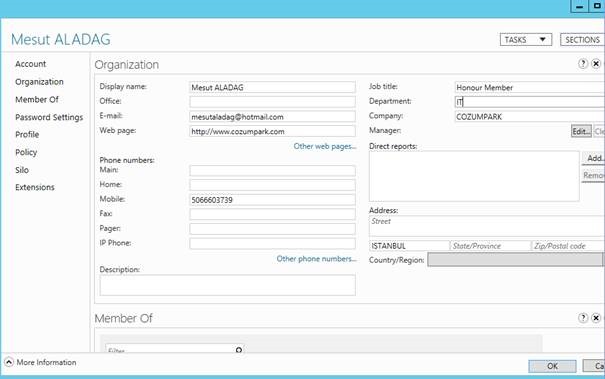Go to Member Of section in sidebar
This screenshot has height=379, width=605.
point(37,100)
